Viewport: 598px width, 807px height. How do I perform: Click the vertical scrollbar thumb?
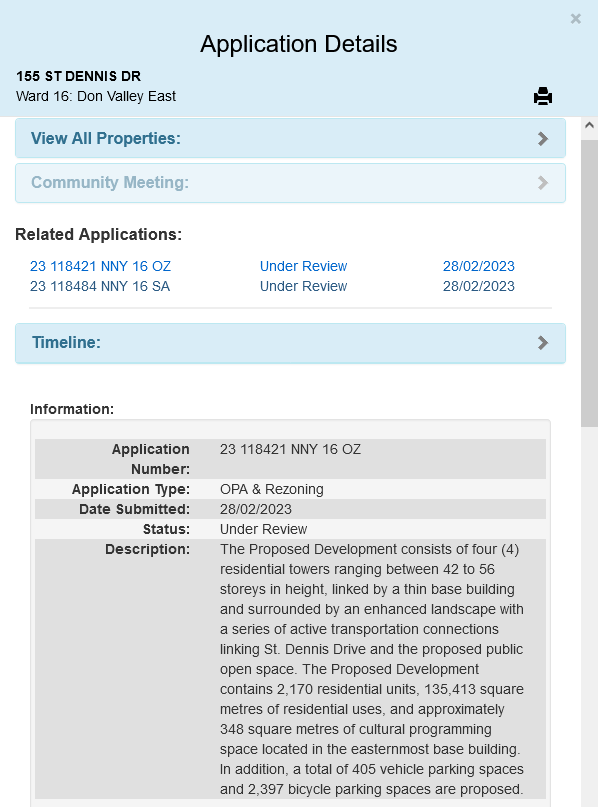pos(589,283)
